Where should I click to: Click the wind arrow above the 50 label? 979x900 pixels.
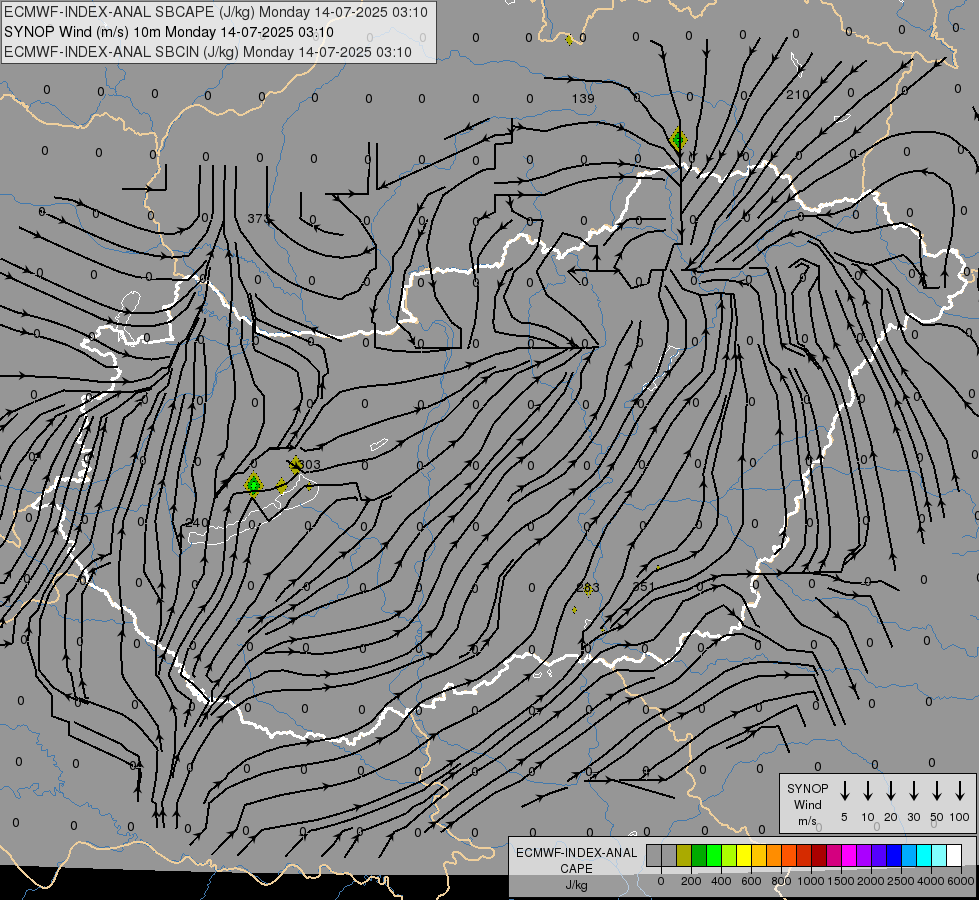tap(937, 790)
